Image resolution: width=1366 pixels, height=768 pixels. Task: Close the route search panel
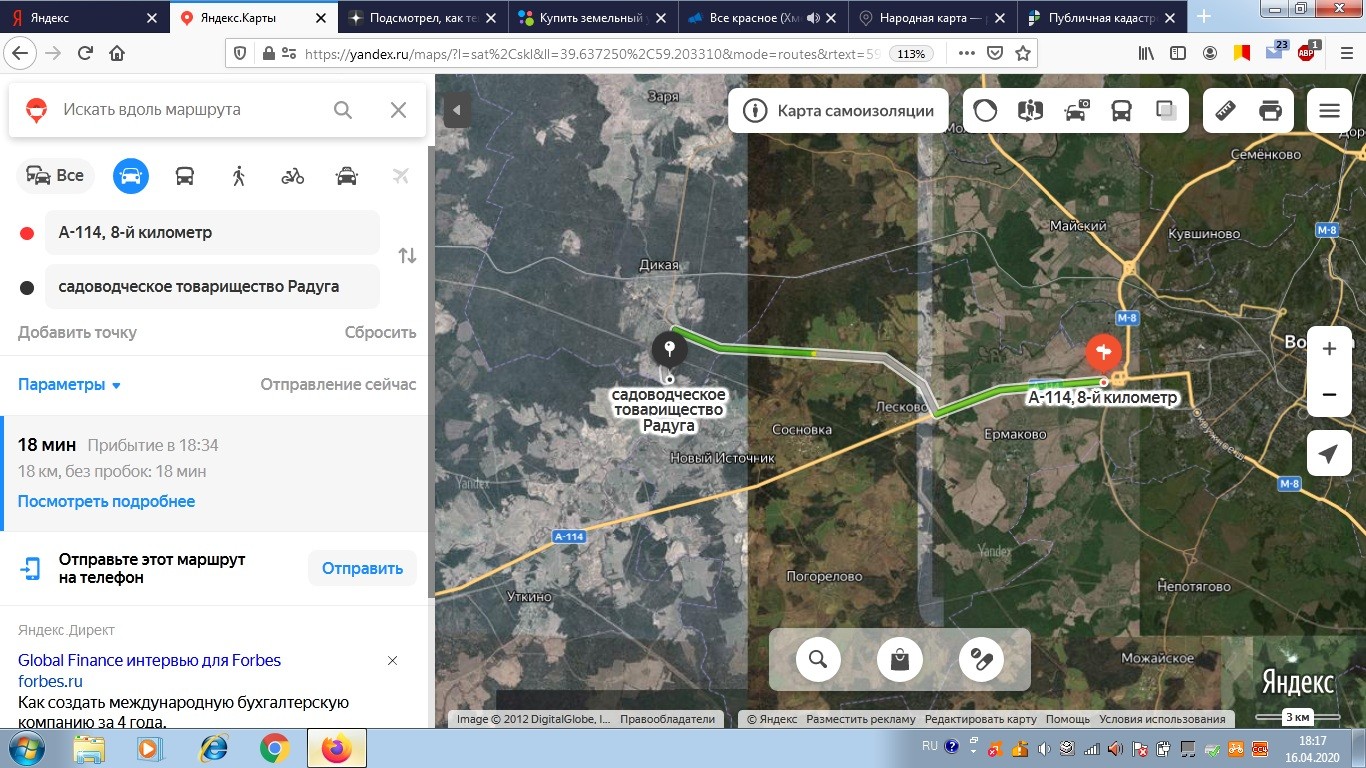tap(398, 110)
